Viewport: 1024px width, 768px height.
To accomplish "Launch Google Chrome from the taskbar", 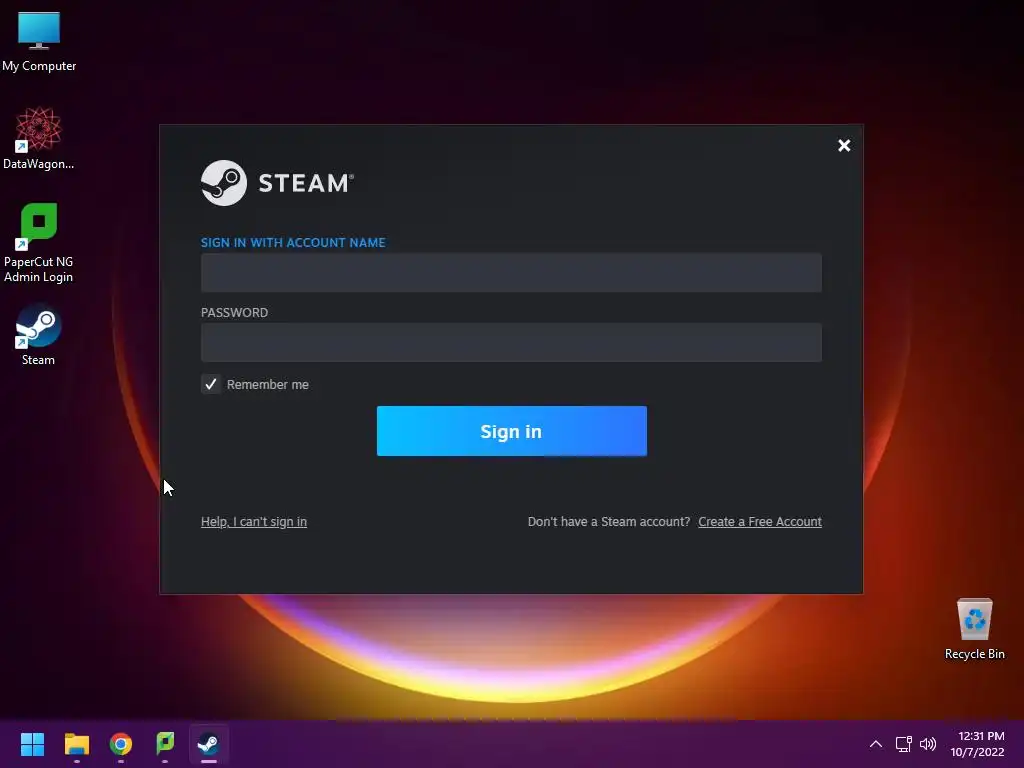I will (121, 744).
